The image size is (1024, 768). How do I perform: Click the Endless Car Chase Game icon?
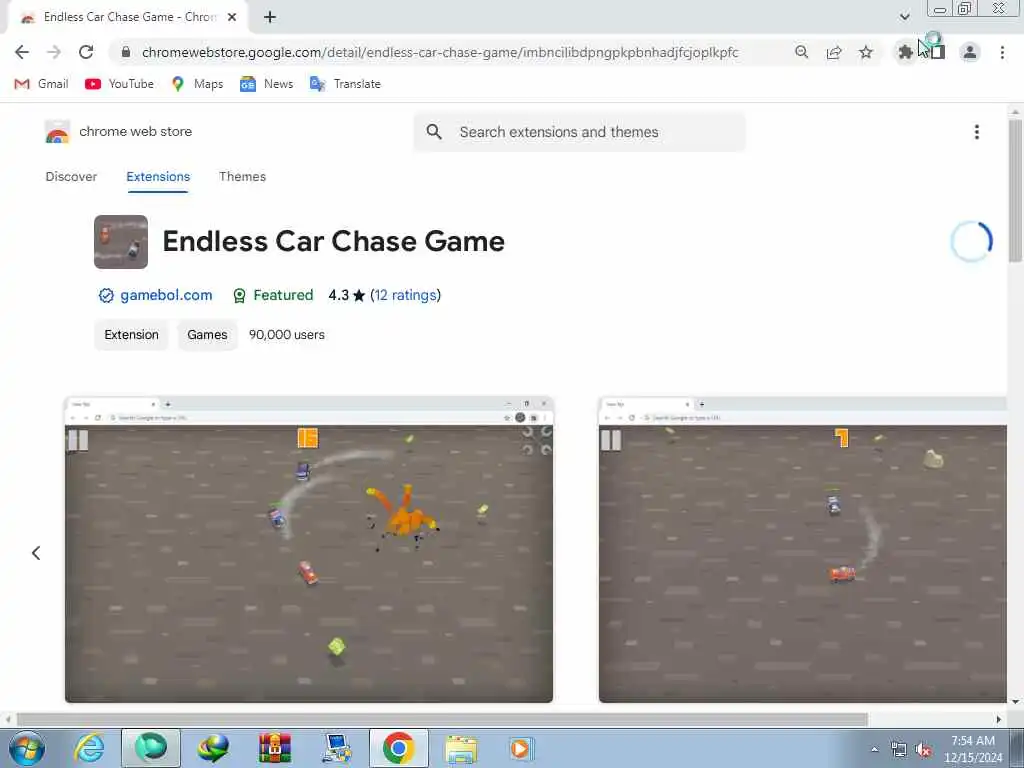pos(121,242)
